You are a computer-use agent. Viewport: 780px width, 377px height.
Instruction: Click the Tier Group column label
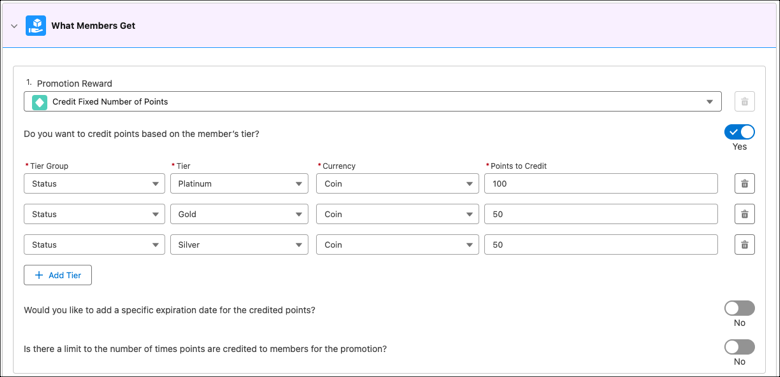coord(49,166)
